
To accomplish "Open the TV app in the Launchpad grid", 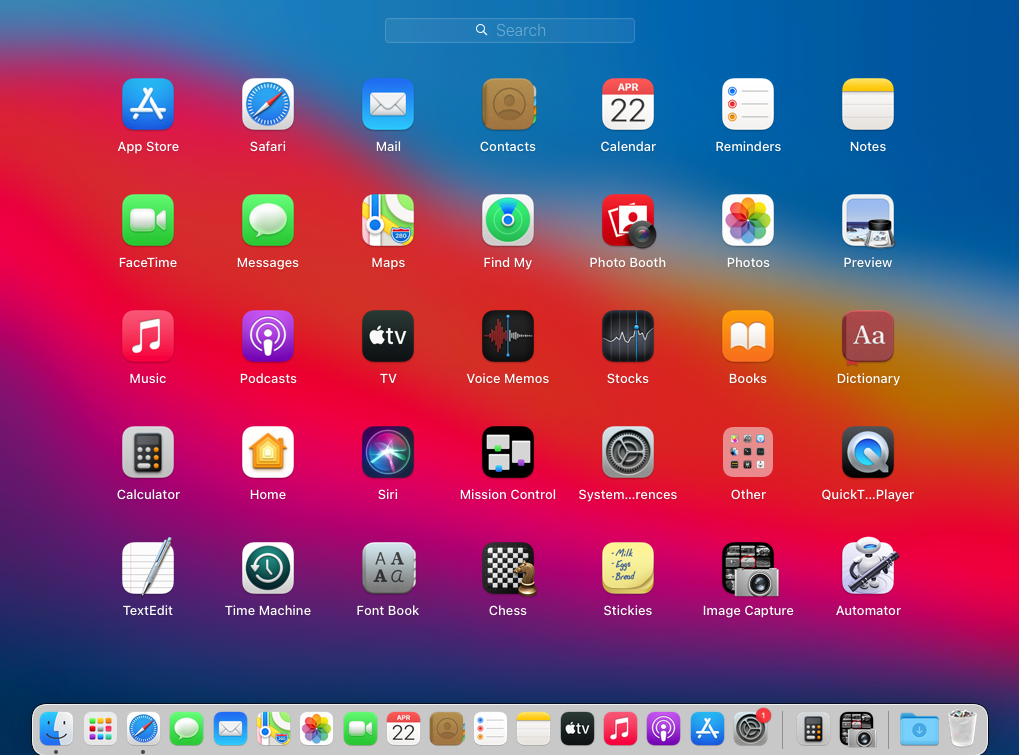I will 388,336.
